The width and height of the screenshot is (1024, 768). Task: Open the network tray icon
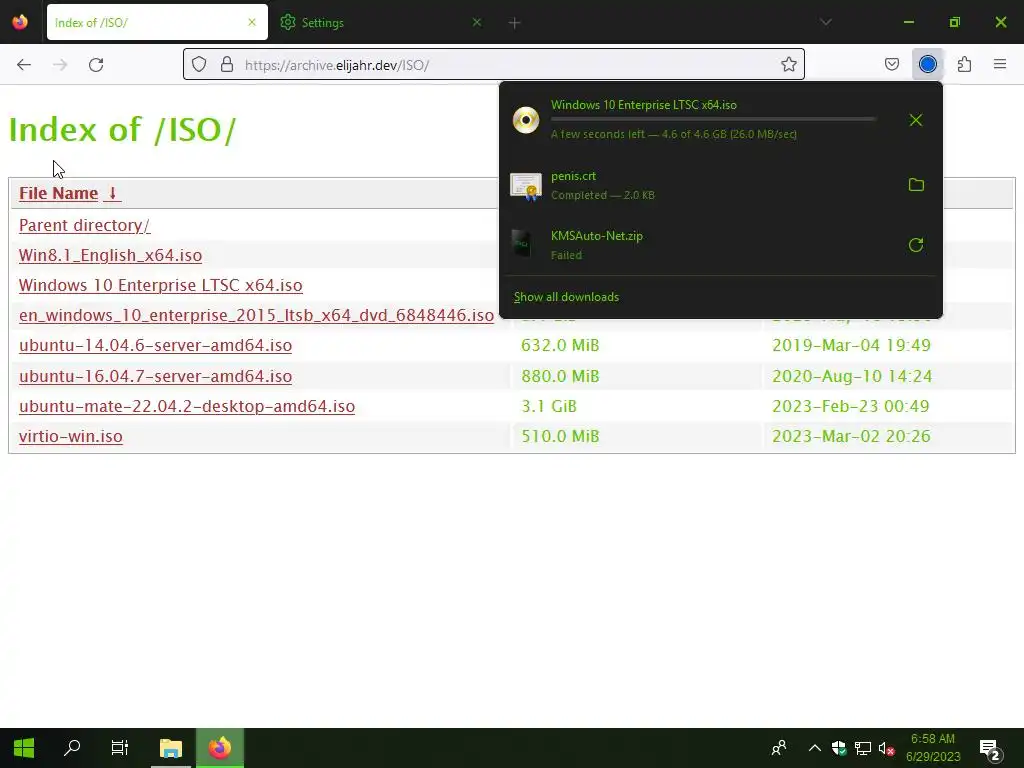click(863, 748)
